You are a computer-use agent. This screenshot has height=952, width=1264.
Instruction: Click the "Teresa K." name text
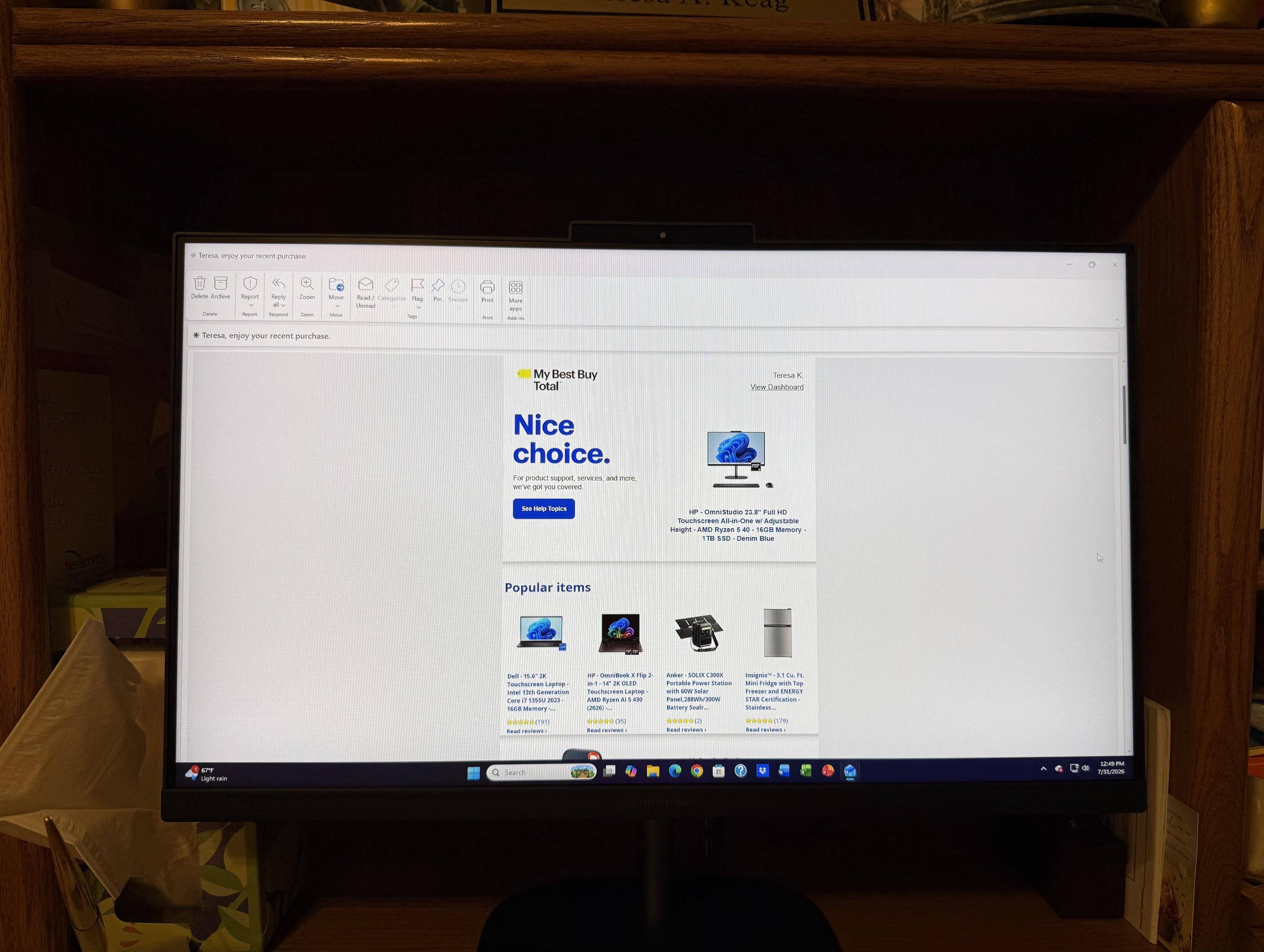click(788, 375)
